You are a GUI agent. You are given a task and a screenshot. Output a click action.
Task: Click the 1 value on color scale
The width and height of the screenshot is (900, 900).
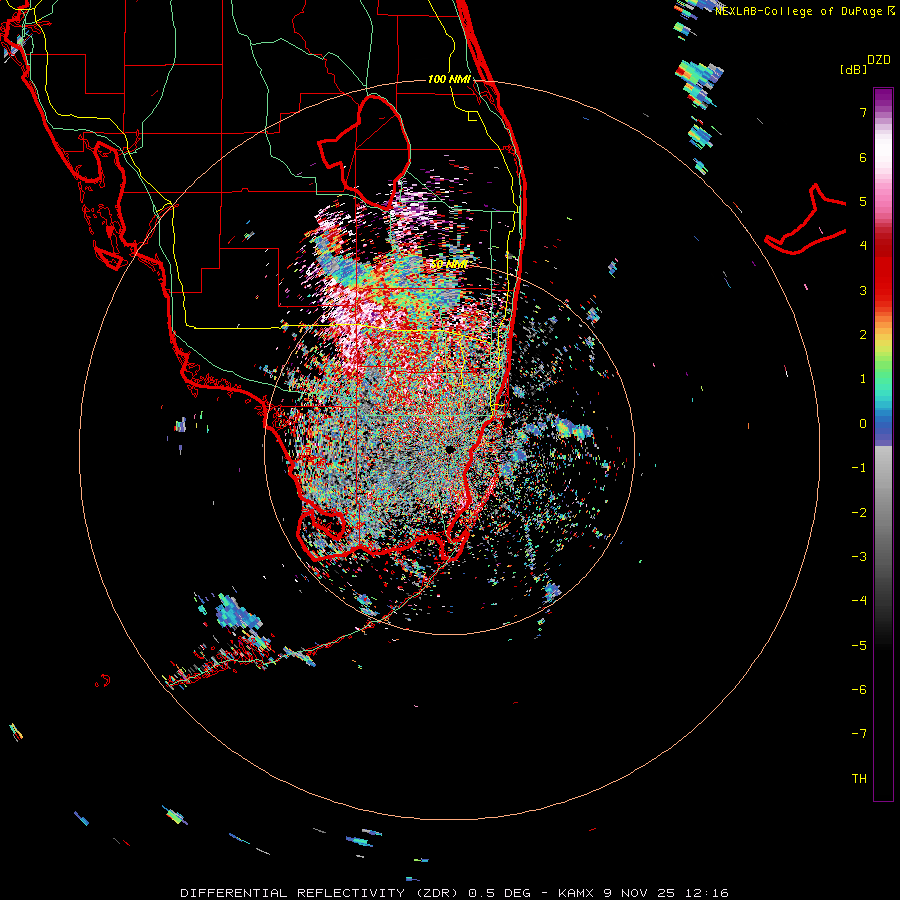[863, 379]
